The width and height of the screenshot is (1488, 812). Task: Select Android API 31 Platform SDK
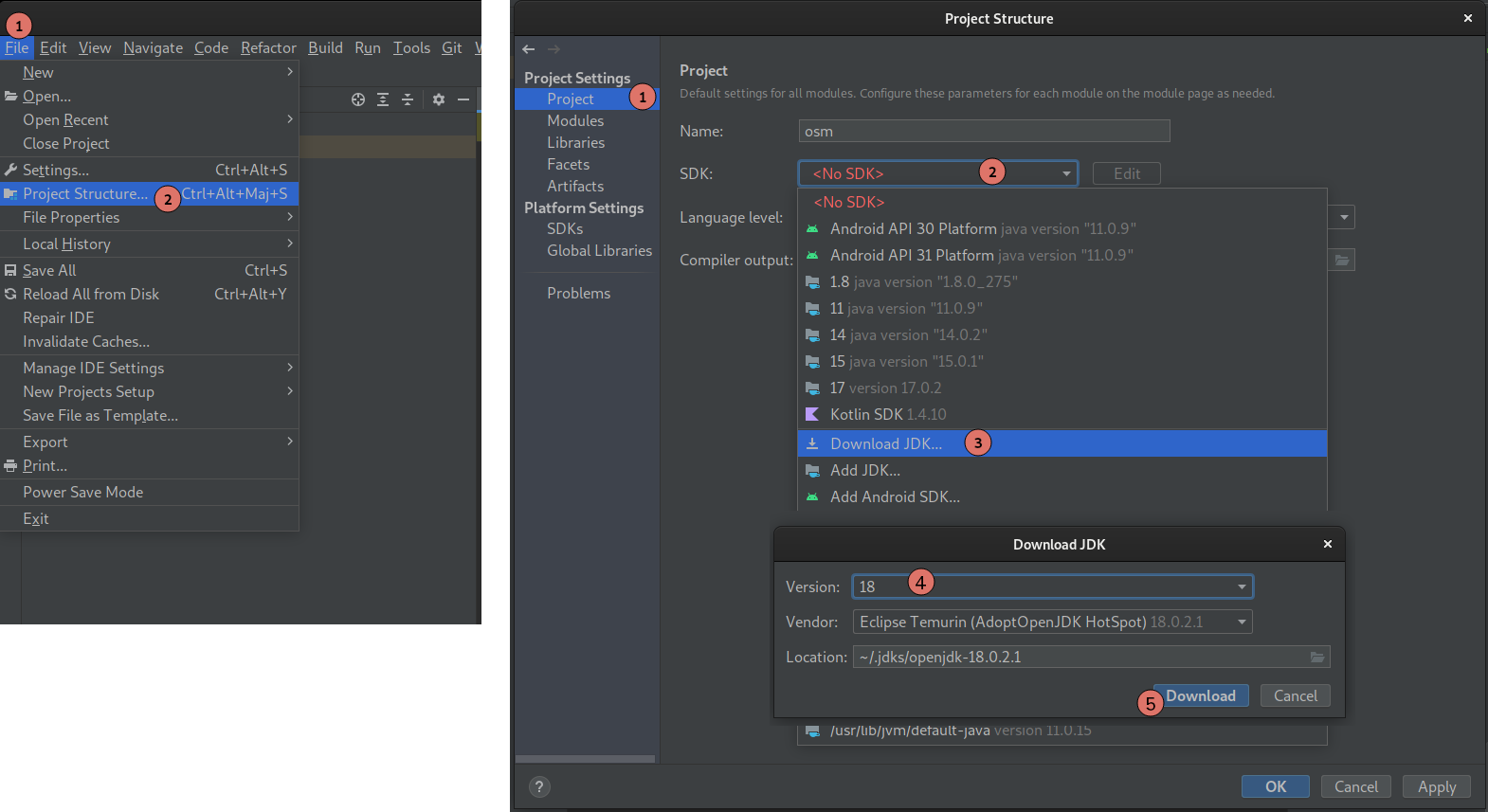click(1062, 255)
